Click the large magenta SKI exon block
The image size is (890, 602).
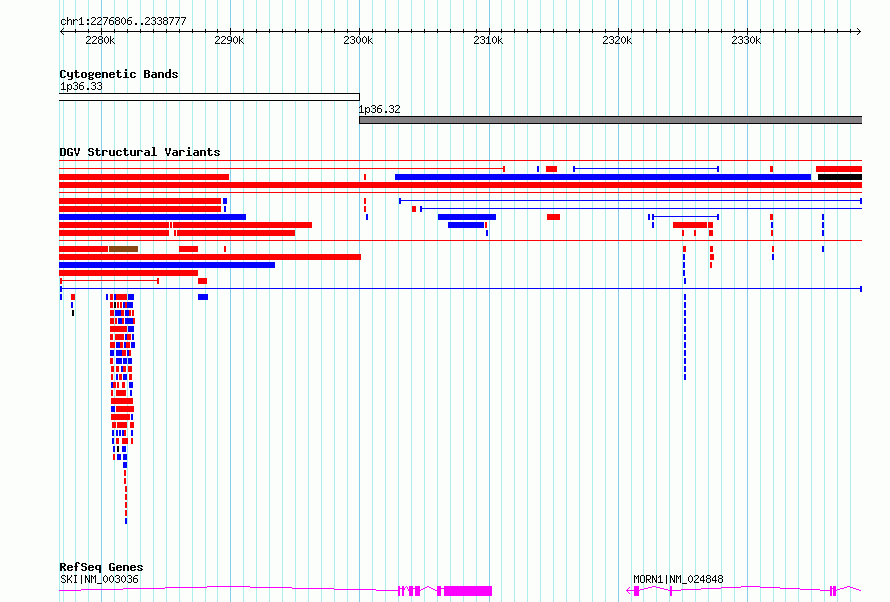coord(468,591)
